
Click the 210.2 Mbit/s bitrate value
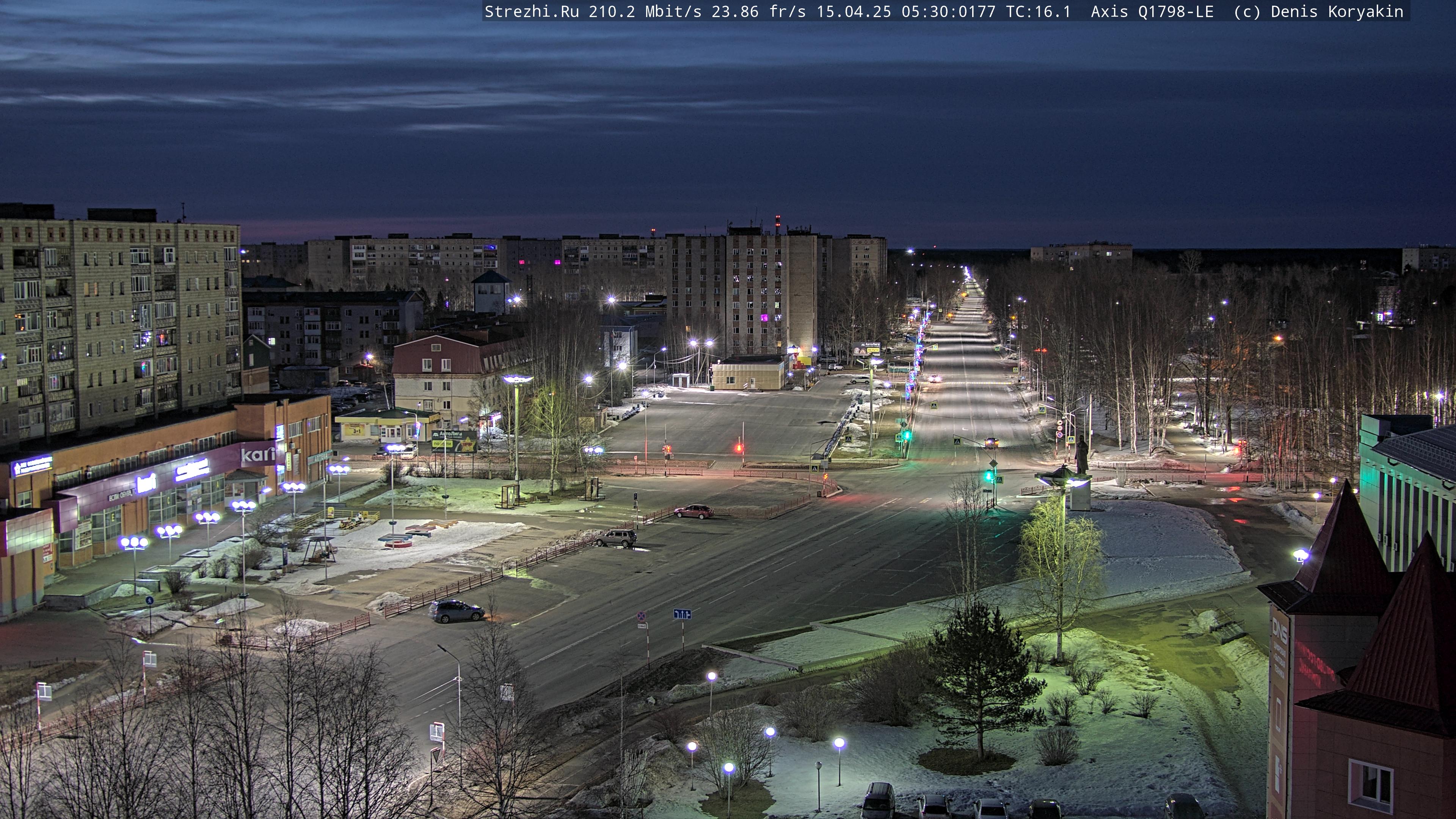(x=645, y=12)
